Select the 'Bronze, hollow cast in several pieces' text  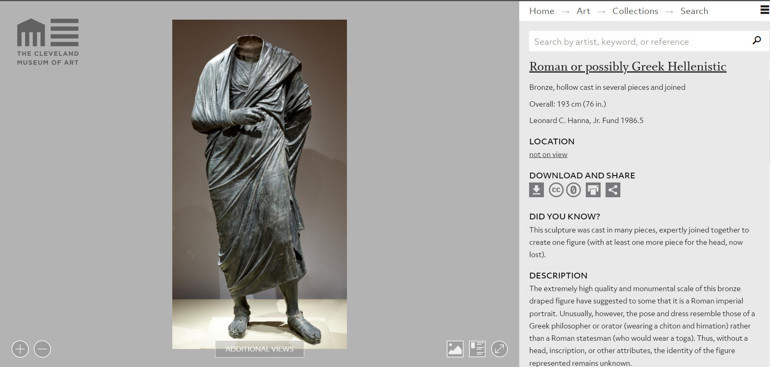[607, 87]
